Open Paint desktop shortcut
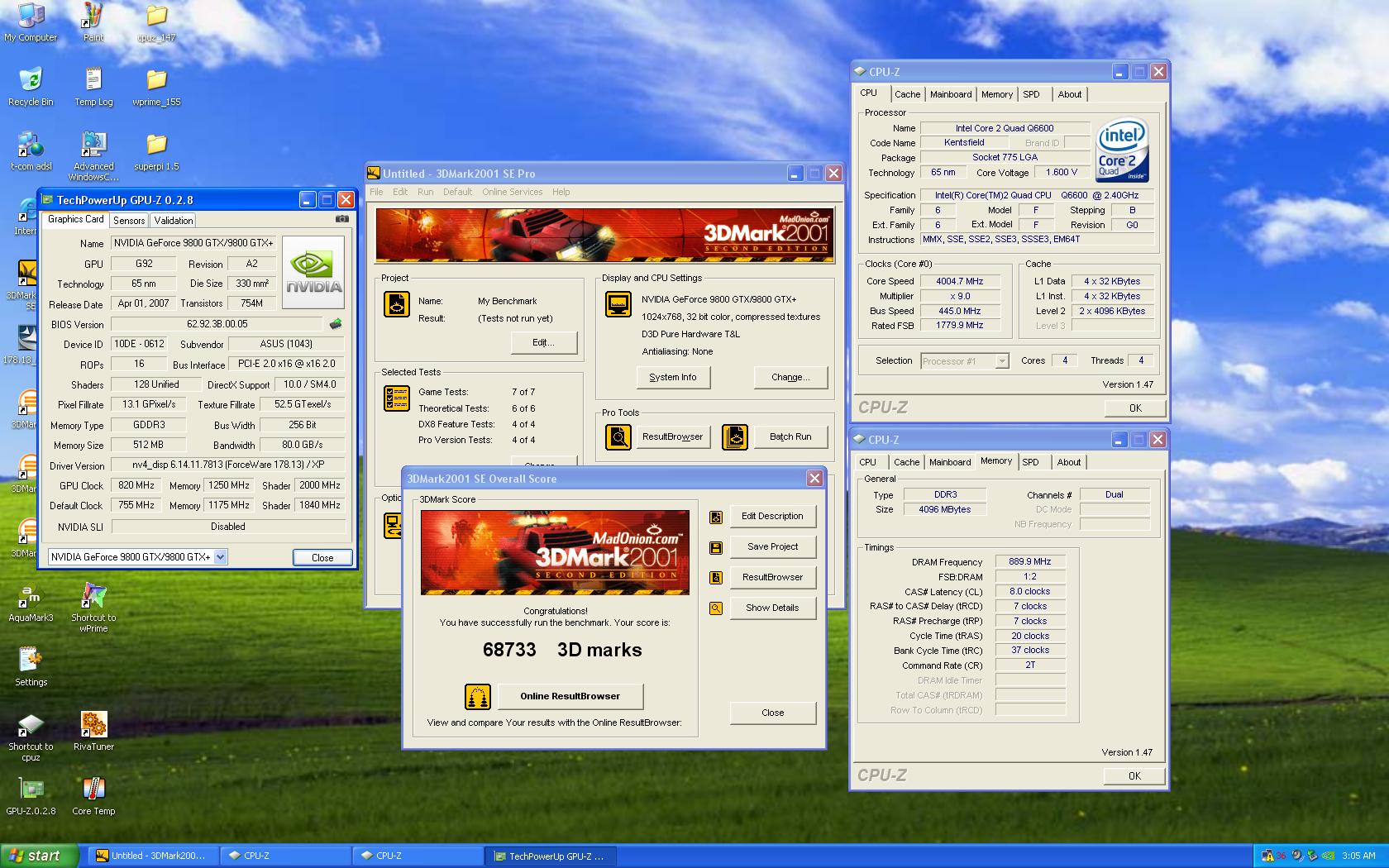Viewport: 1389px width, 868px height. (93, 22)
